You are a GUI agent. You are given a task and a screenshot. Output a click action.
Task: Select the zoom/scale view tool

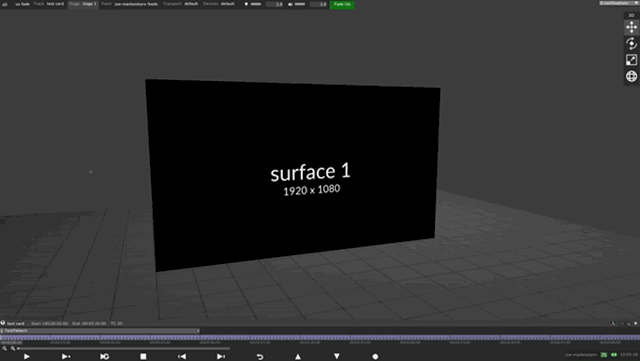pos(631,60)
